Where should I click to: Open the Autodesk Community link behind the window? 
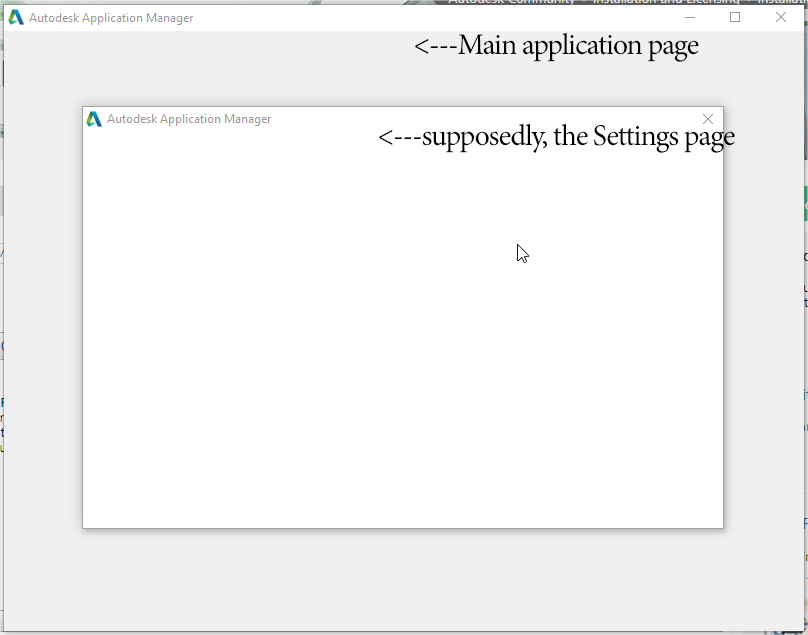[x=511, y=2]
